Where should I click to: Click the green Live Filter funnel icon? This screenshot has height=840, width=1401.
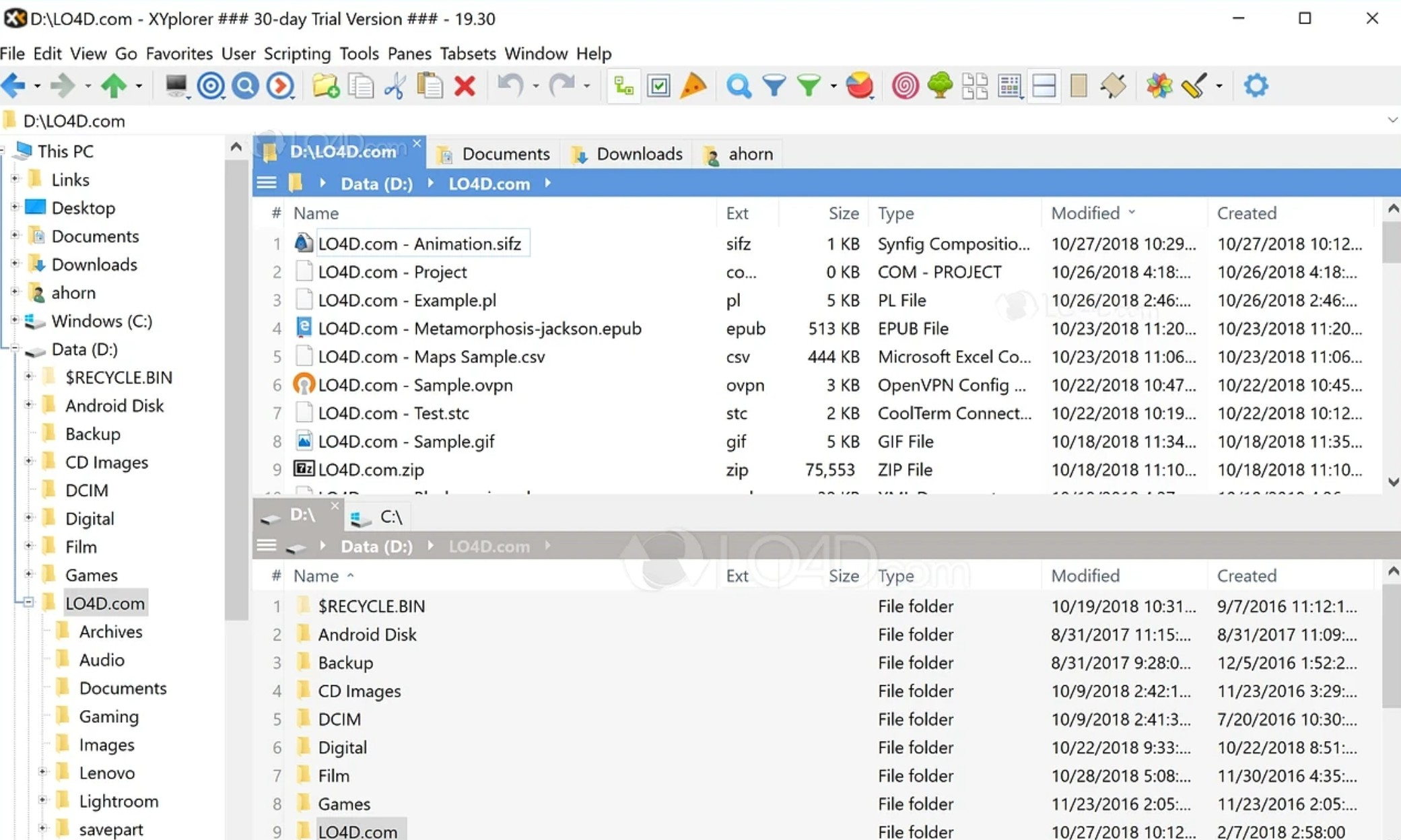[809, 85]
